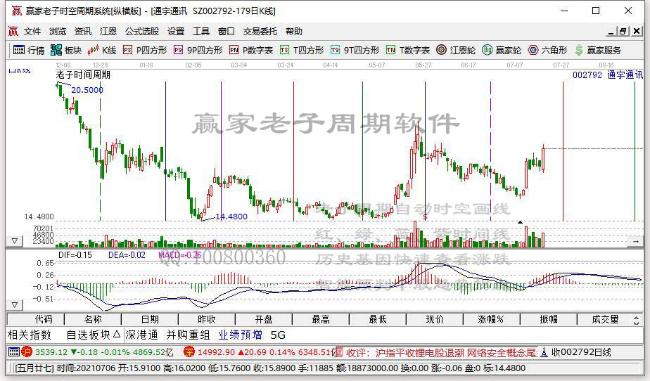Image resolution: width=650 pixels, height=381 pixels.
Task: Open the 工具 menu
Action: point(201,31)
